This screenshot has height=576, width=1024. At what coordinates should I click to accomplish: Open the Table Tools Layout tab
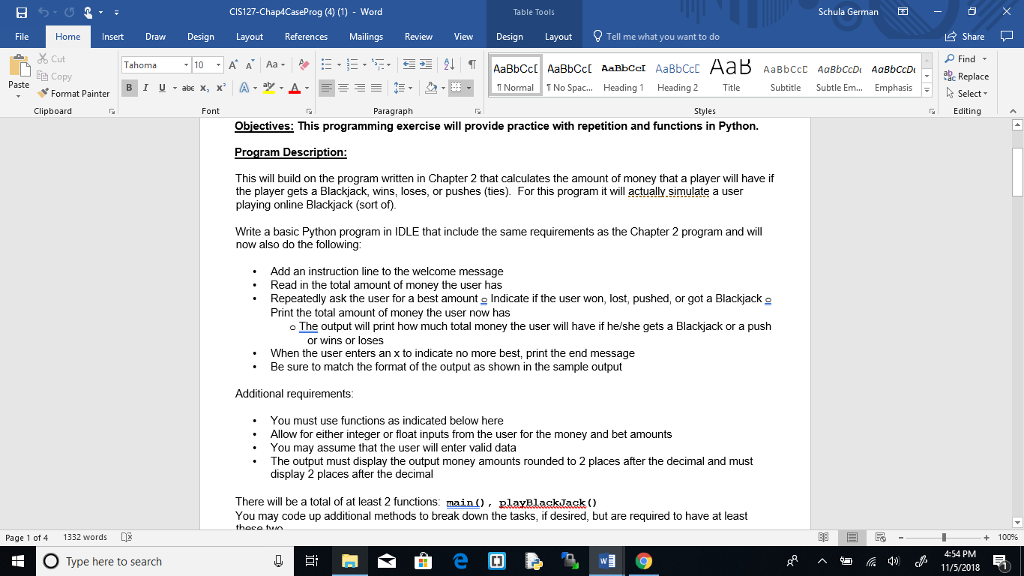tap(558, 36)
